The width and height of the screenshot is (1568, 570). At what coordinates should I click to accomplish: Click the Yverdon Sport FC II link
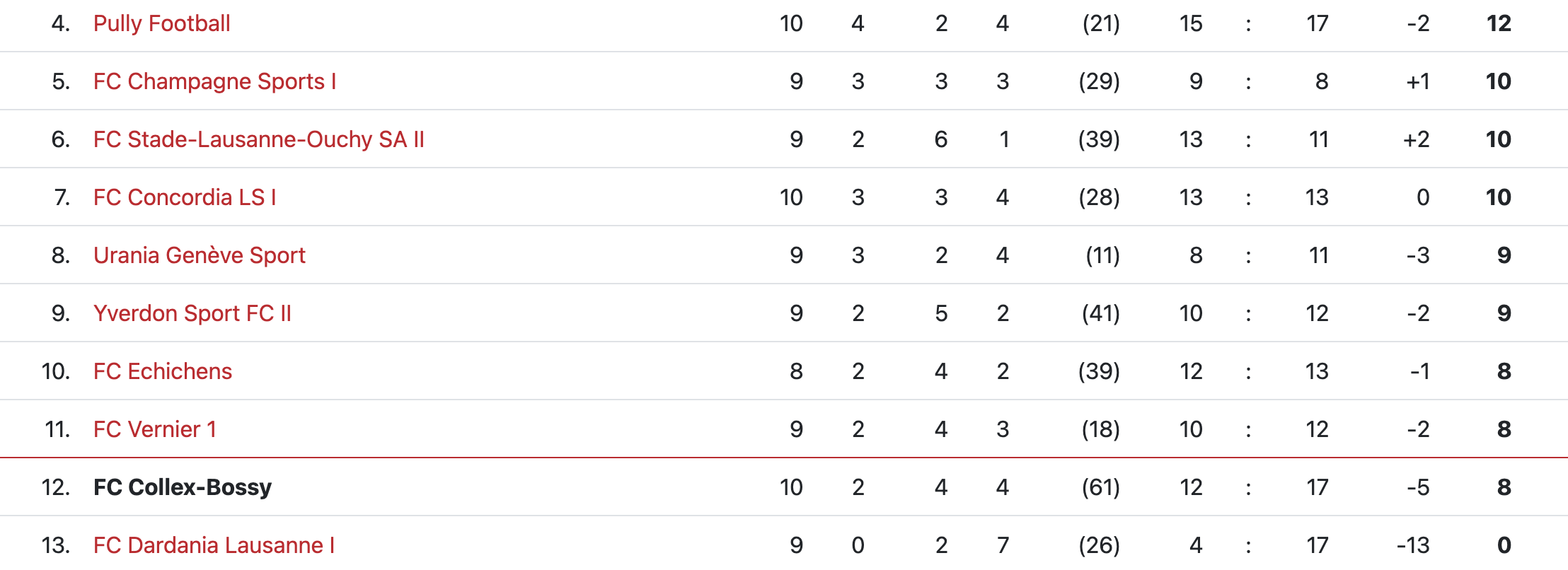pyautogui.click(x=192, y=313)
